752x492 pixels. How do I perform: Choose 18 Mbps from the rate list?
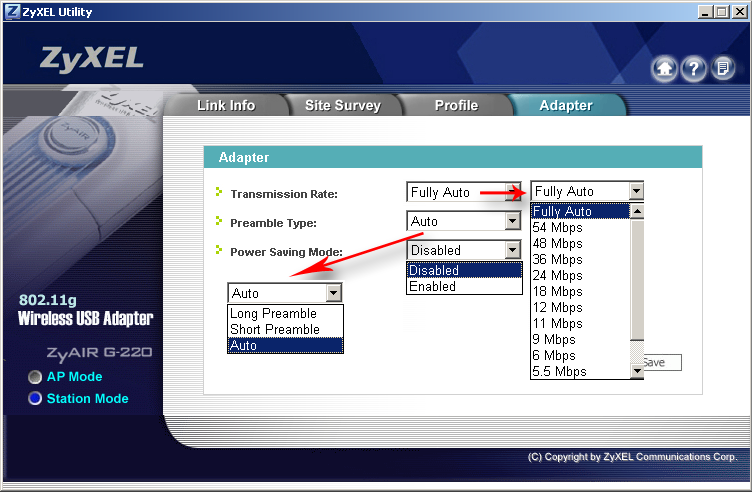click(580, 291)
